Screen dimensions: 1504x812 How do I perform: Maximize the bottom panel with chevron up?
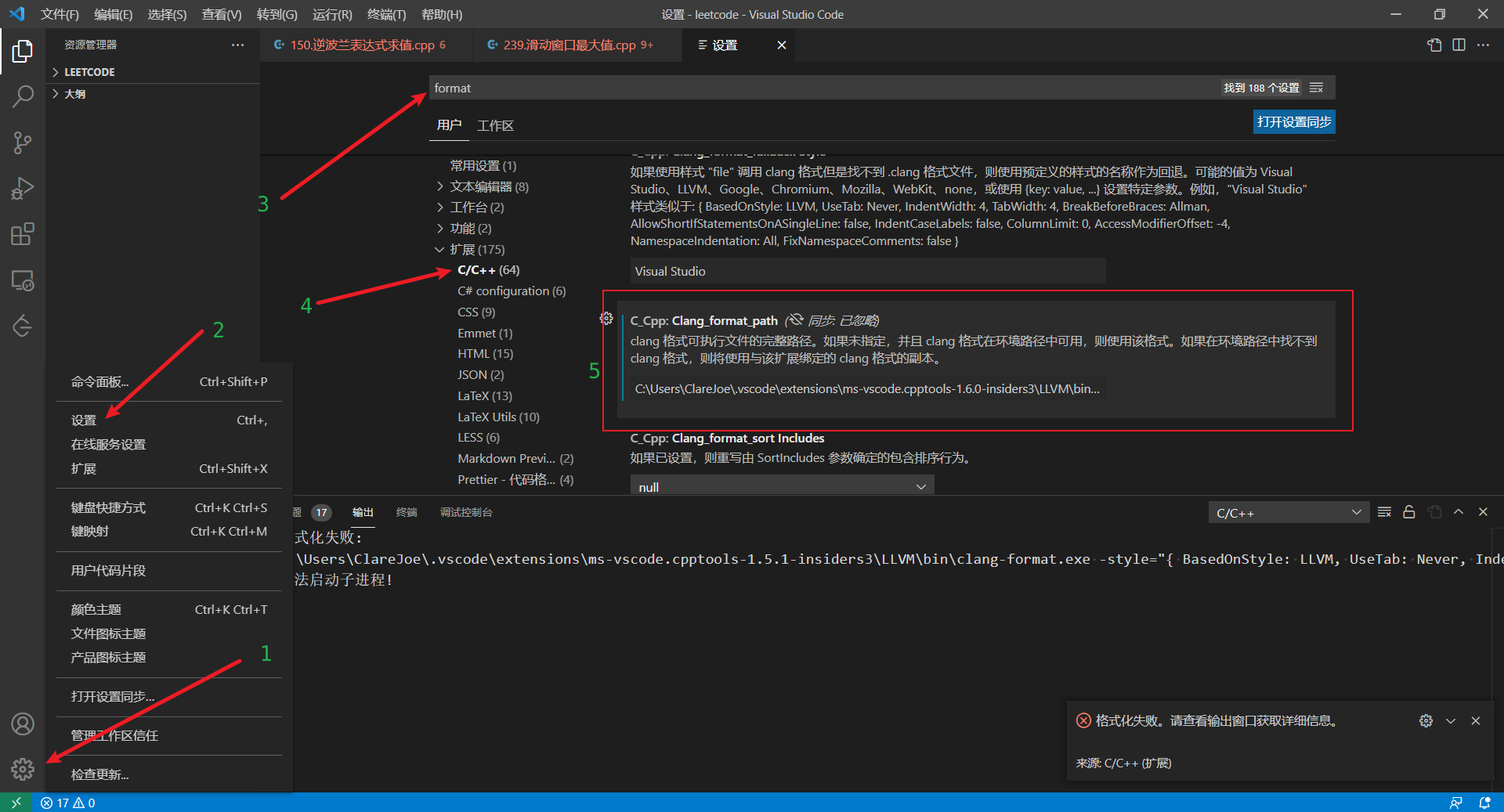[x=1459, y=512]
